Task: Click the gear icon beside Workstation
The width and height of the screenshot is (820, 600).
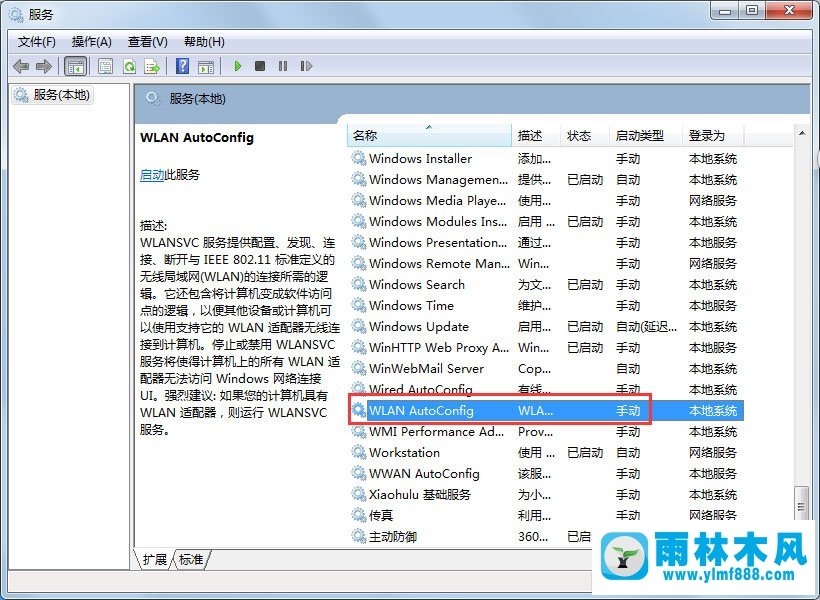Action: click(x=358, y=452)
